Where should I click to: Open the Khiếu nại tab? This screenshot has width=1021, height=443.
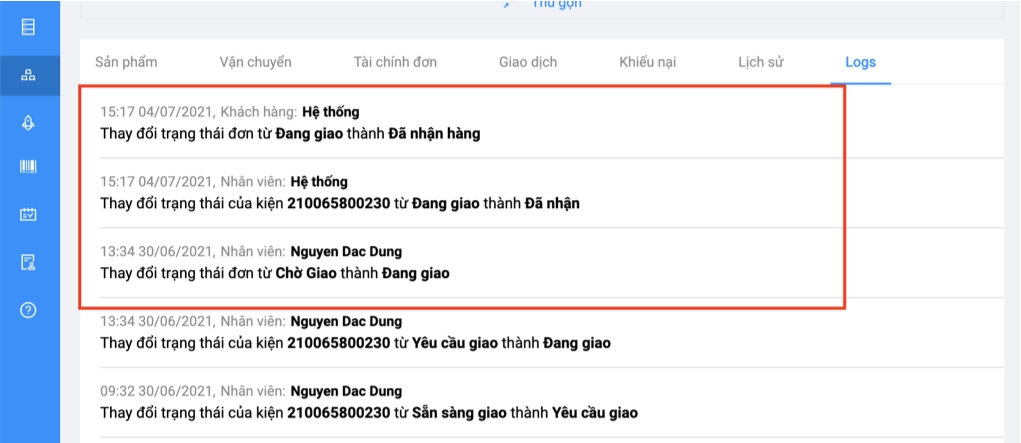(x=647, y=62)
